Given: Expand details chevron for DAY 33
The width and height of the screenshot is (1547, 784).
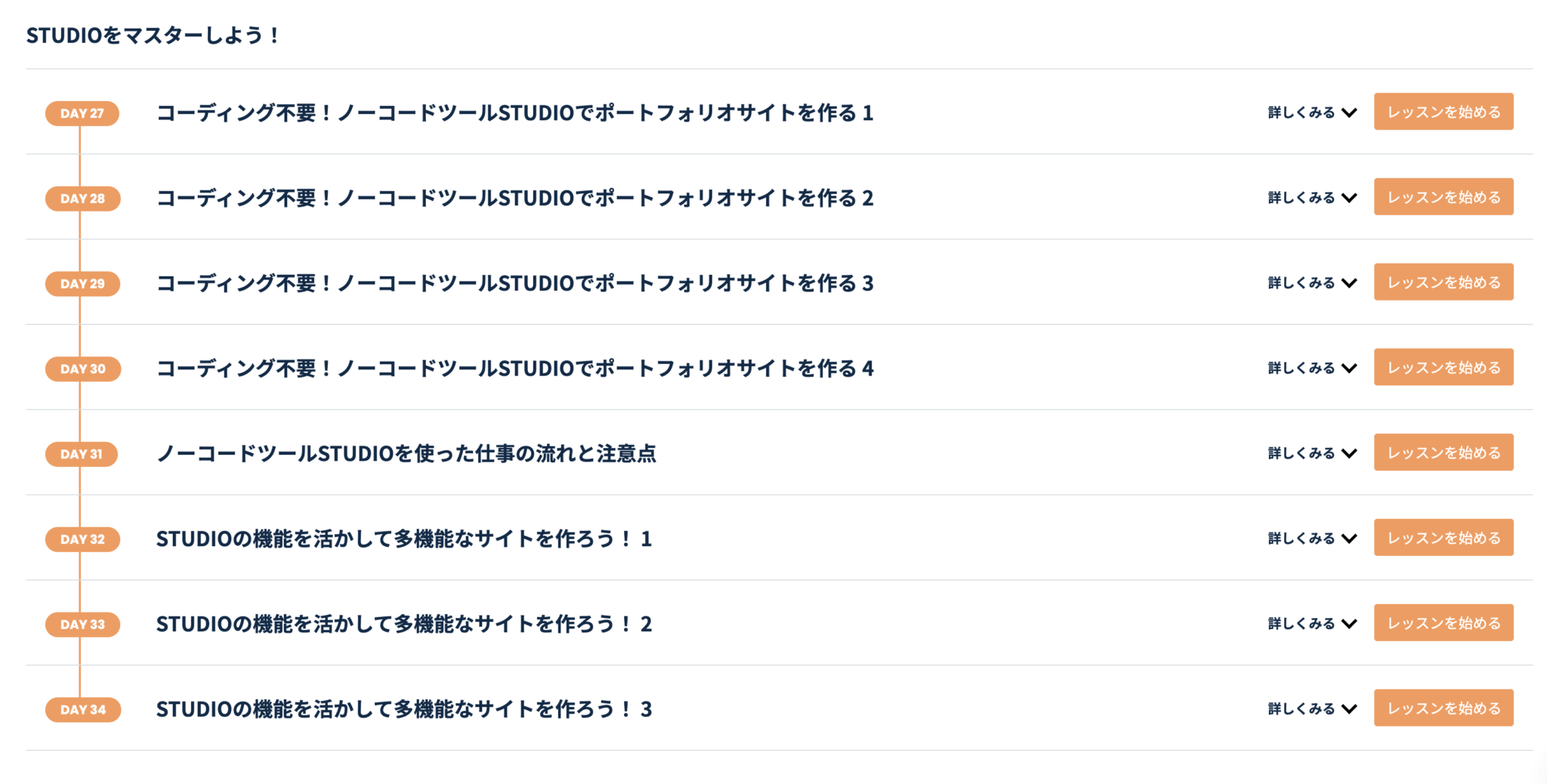Looking at the screenshot, I should click(1349, 624).
